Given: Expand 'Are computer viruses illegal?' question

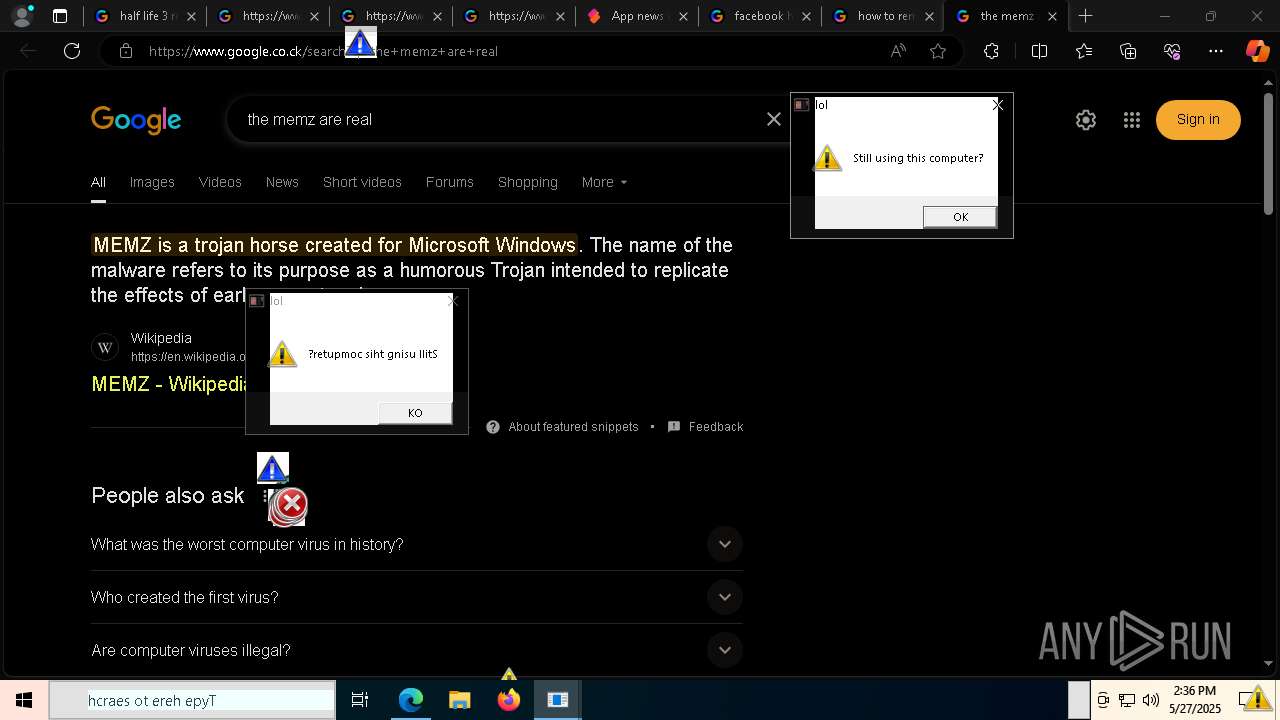Looking at the screenshot, I should pyautogui.click(x=416, y=650).
